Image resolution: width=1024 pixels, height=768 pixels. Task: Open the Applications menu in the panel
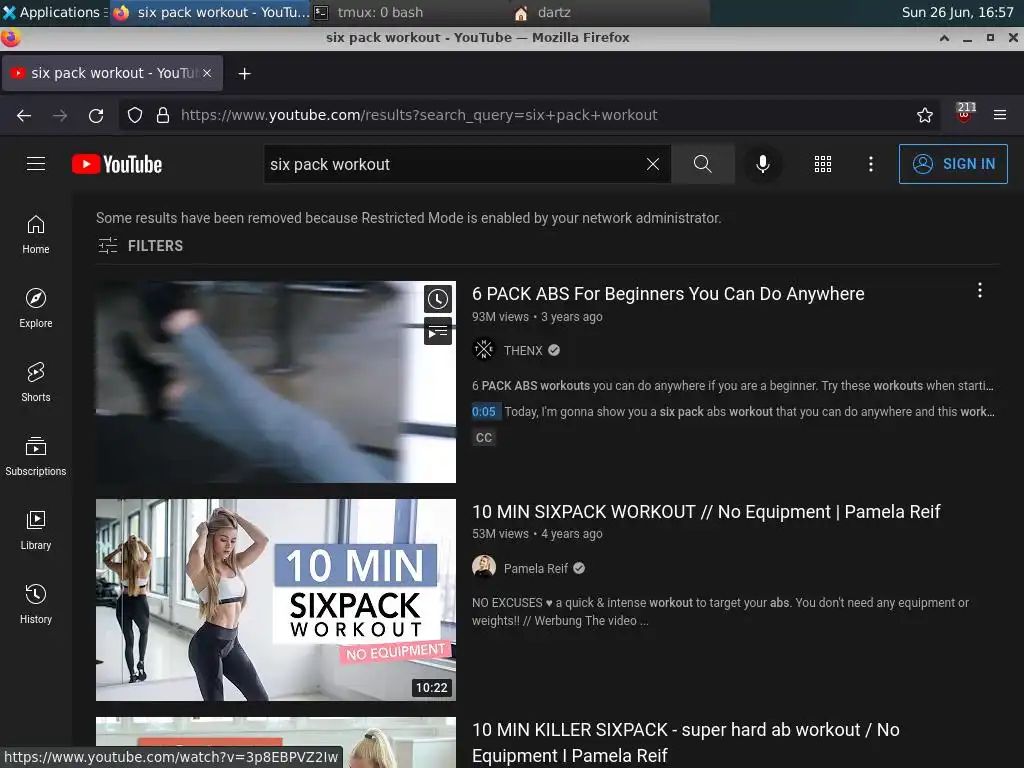tap(55, 12)
